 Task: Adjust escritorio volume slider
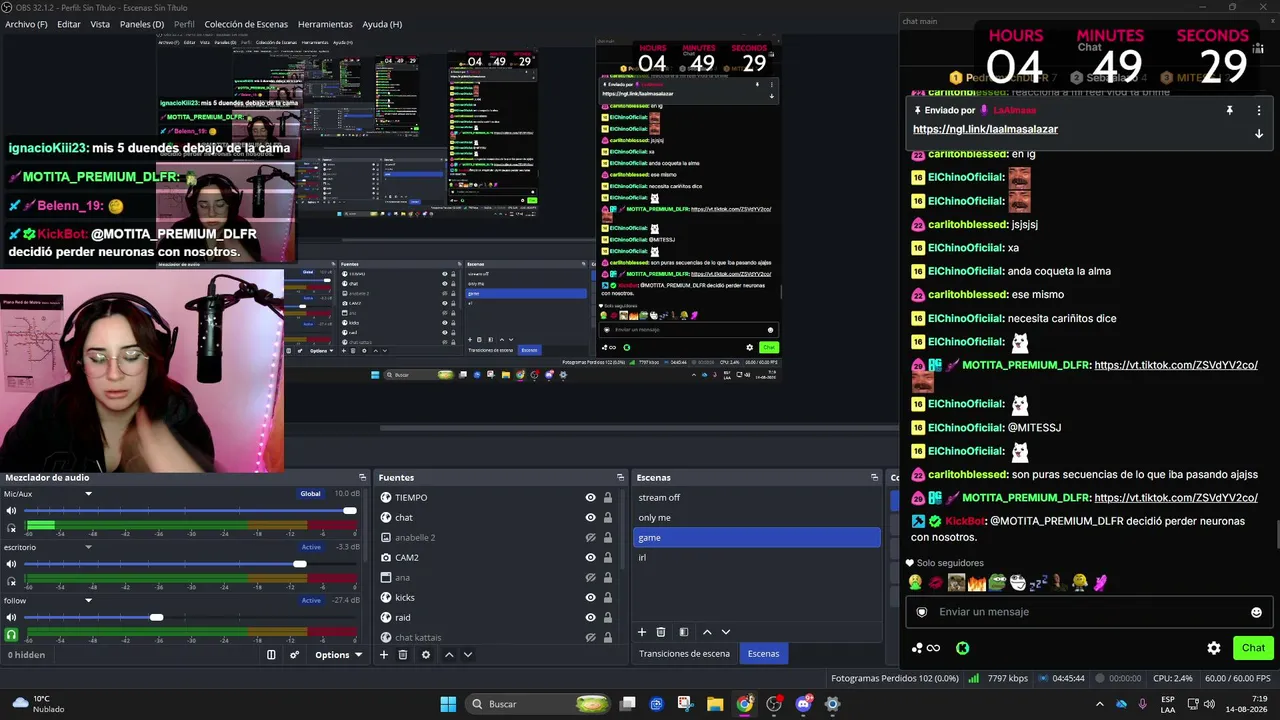click(300, 564)
